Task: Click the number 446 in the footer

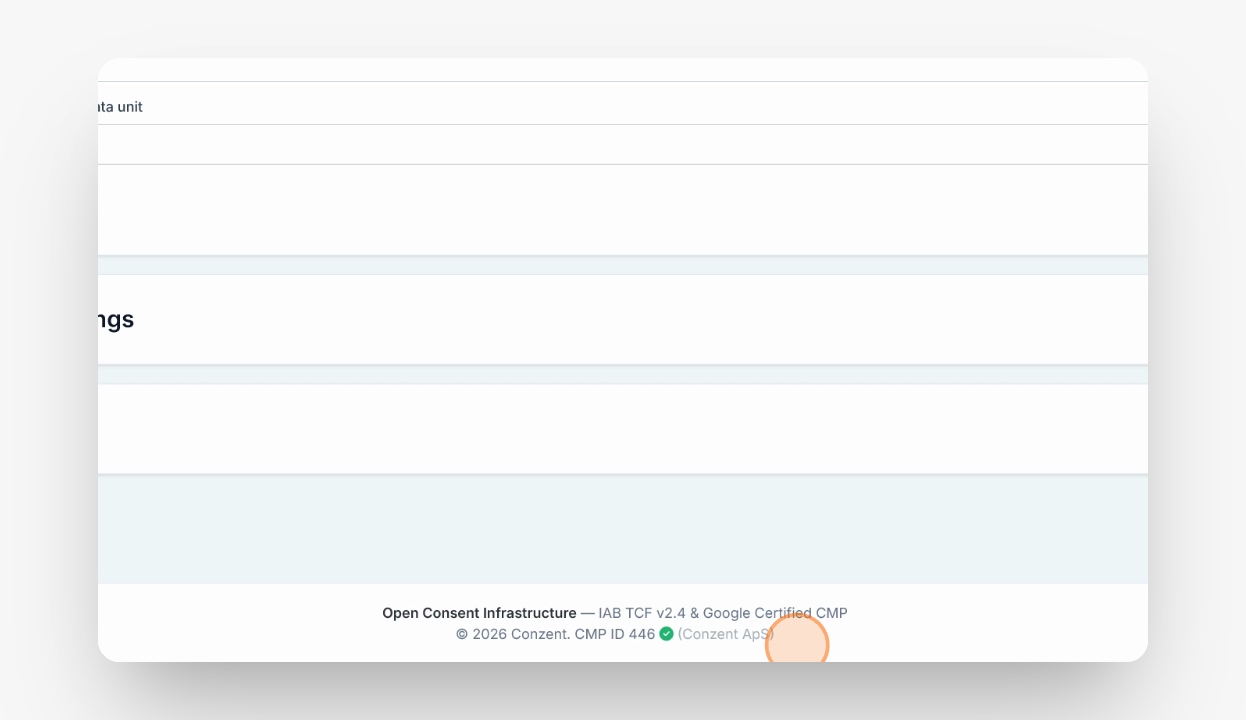Action: pos(642,634)
